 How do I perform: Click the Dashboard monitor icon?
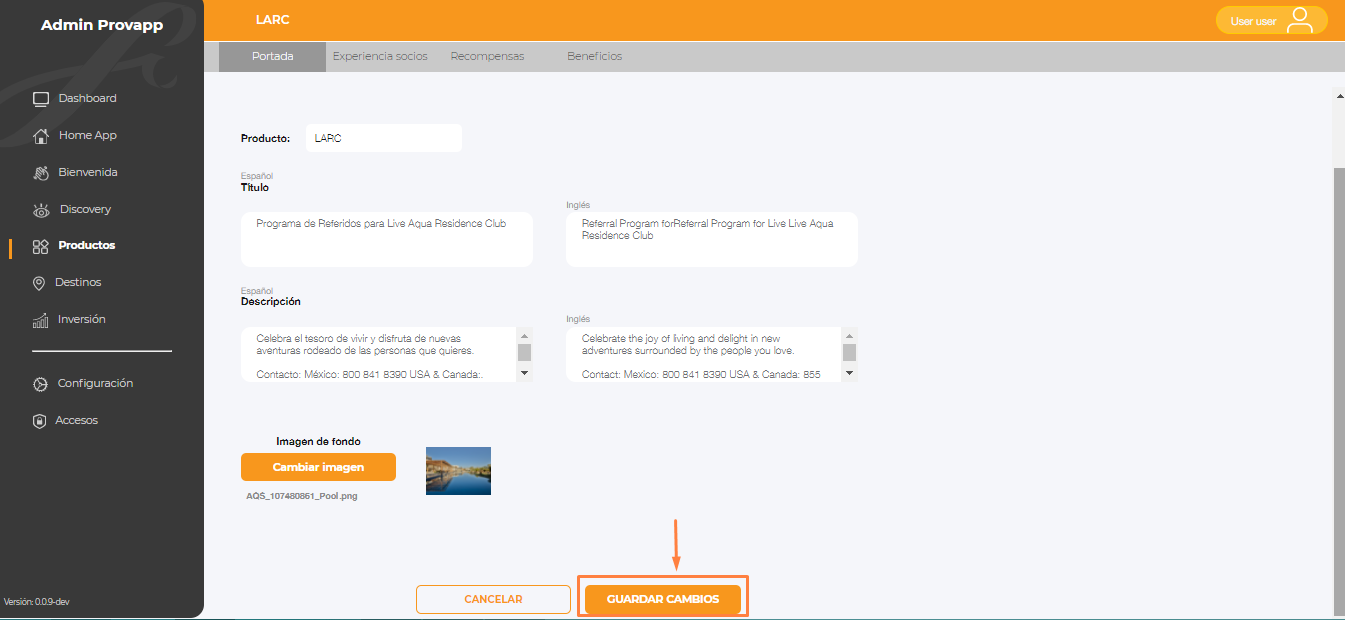41,99
